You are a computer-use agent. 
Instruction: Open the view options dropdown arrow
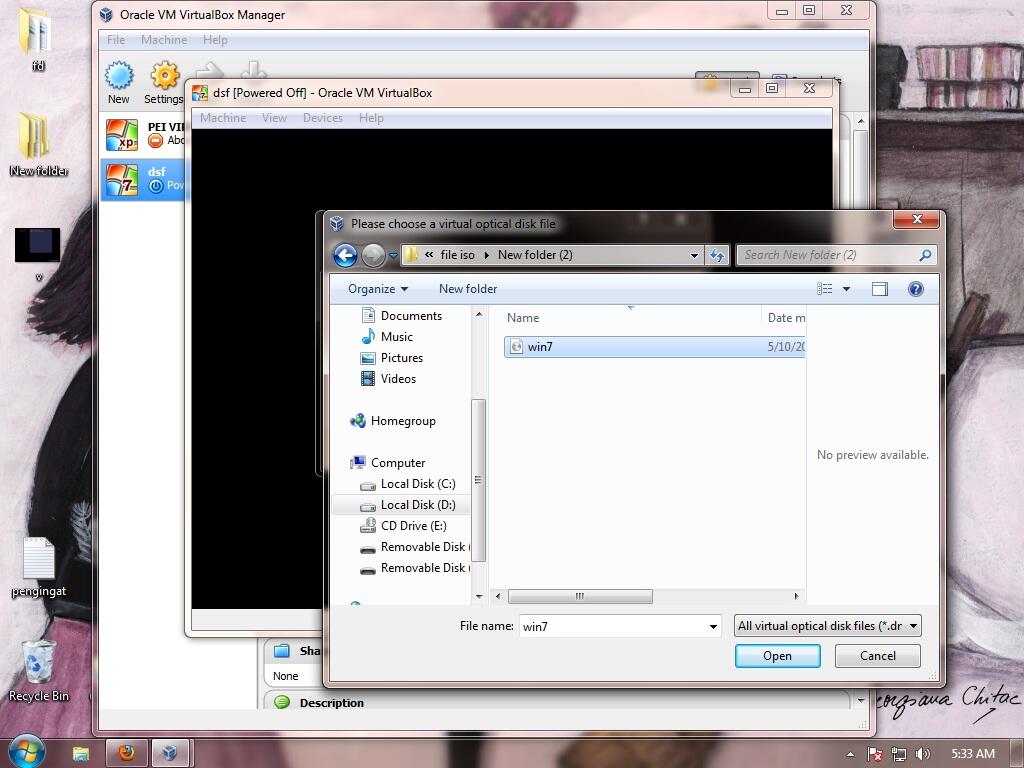click(x=846, y=289)
